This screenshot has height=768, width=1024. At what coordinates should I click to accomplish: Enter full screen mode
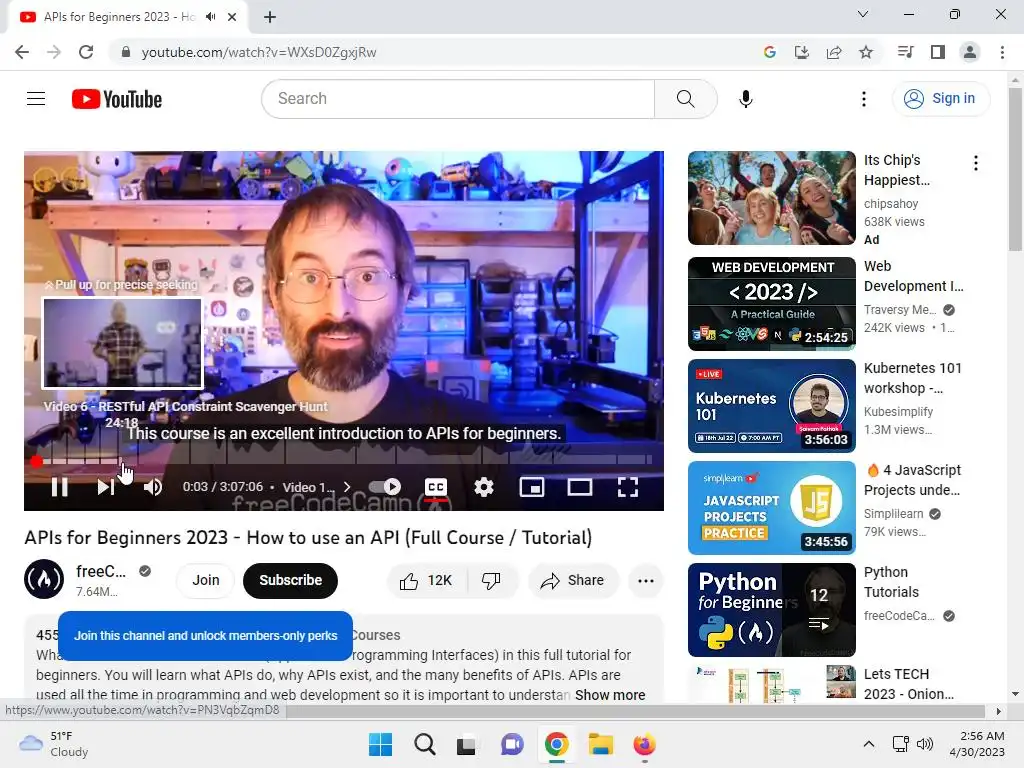pyautogui.click(x=628, y=487)
